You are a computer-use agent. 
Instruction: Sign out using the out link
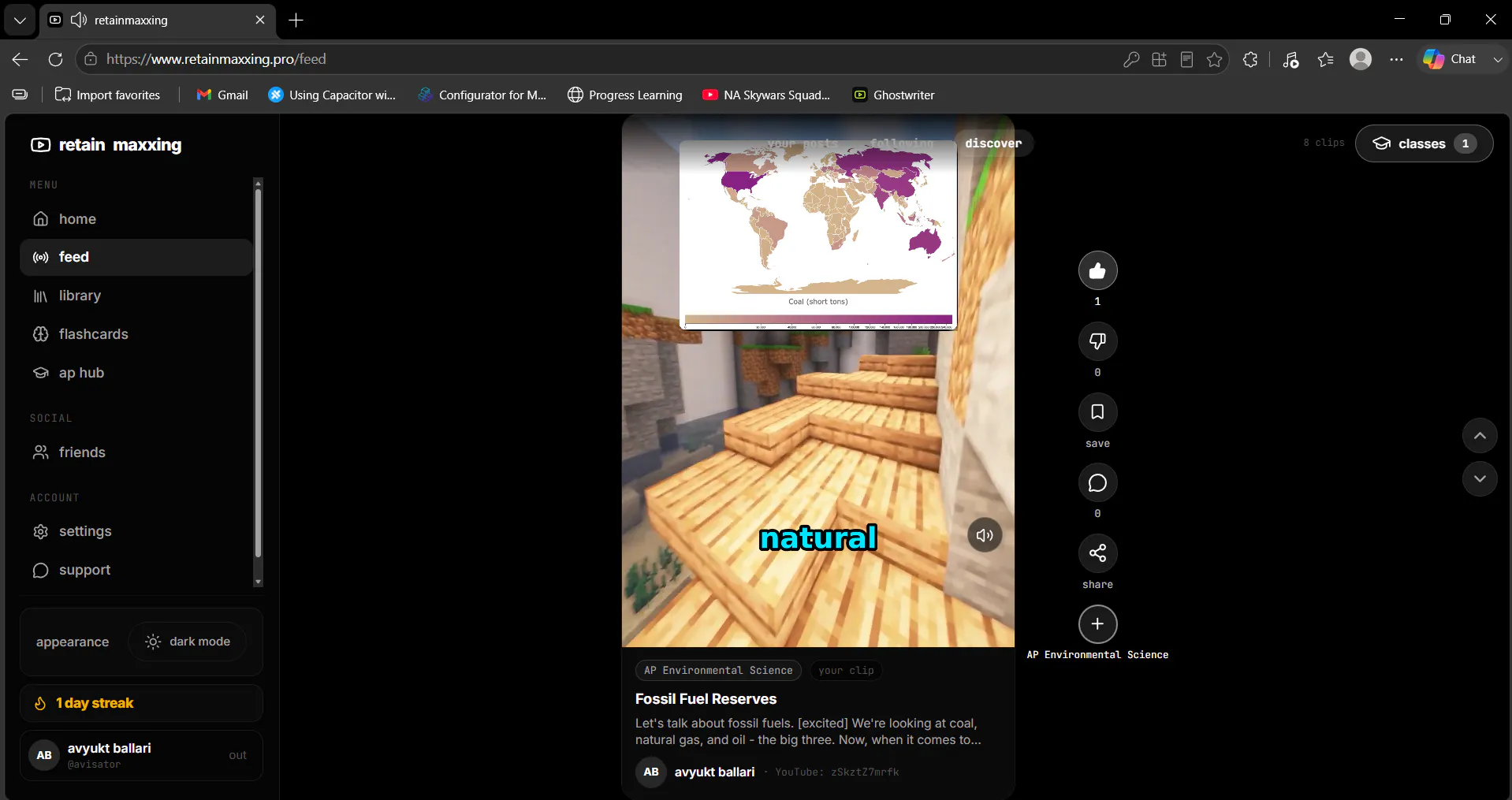237,755
